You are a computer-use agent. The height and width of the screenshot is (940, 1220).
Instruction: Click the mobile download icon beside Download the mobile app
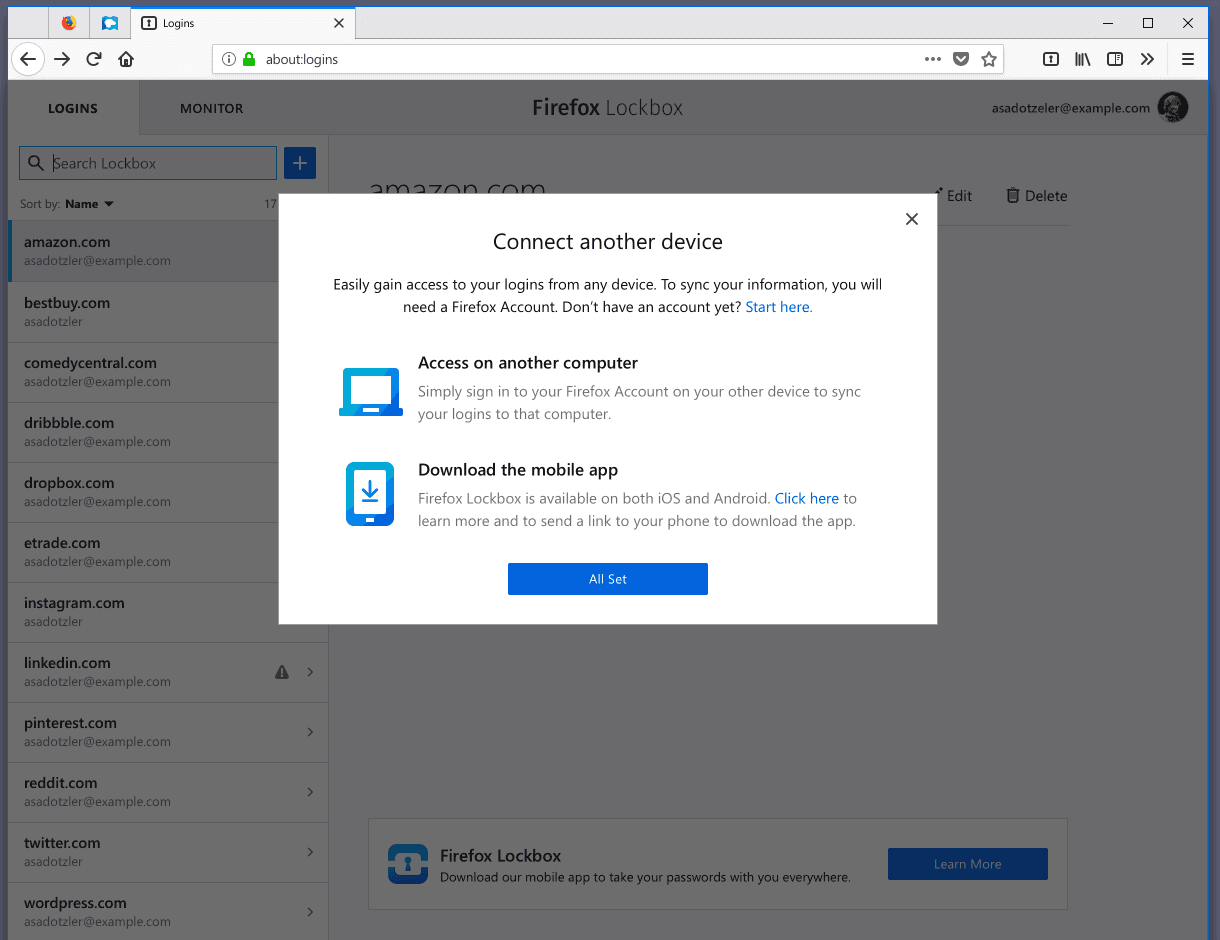[370, 494]
